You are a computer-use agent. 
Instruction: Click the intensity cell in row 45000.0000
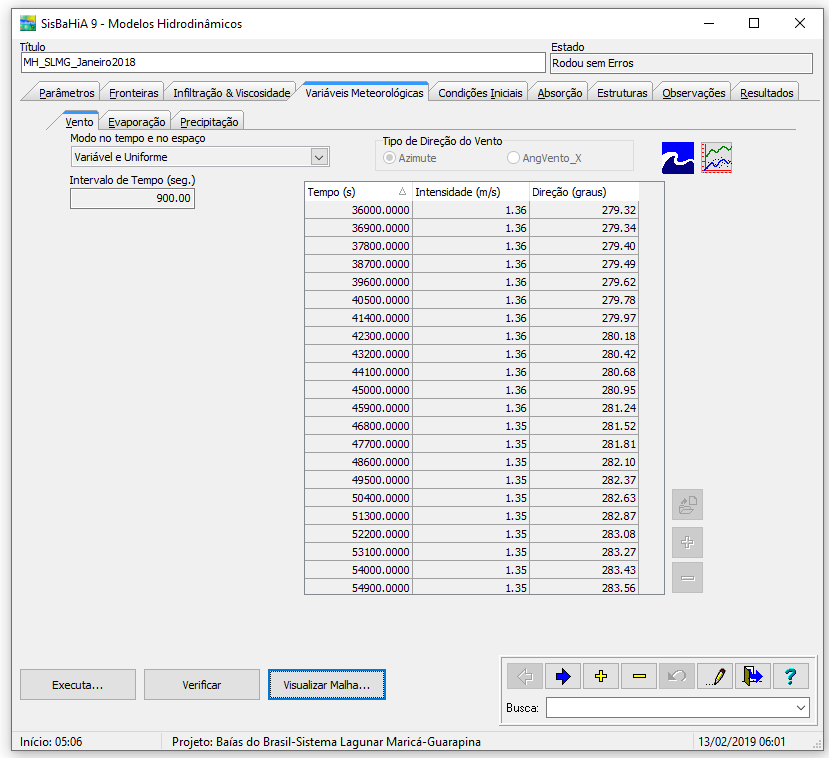pos(471,390)
